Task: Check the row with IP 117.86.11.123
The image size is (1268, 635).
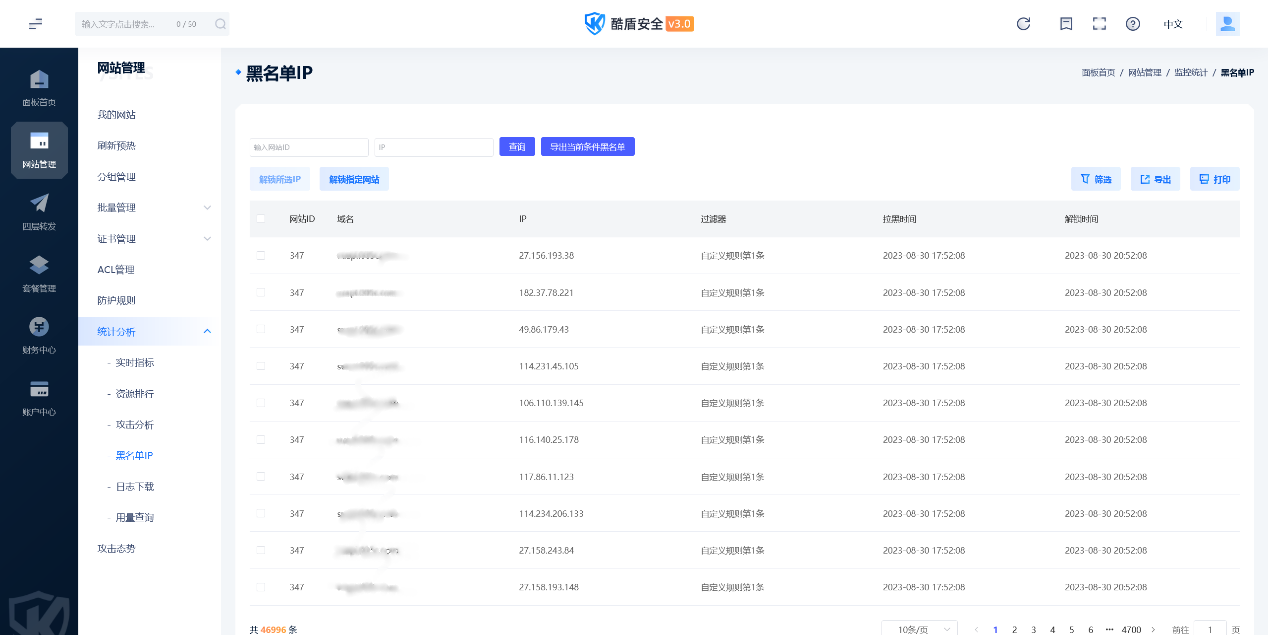Action: point(261,476)
